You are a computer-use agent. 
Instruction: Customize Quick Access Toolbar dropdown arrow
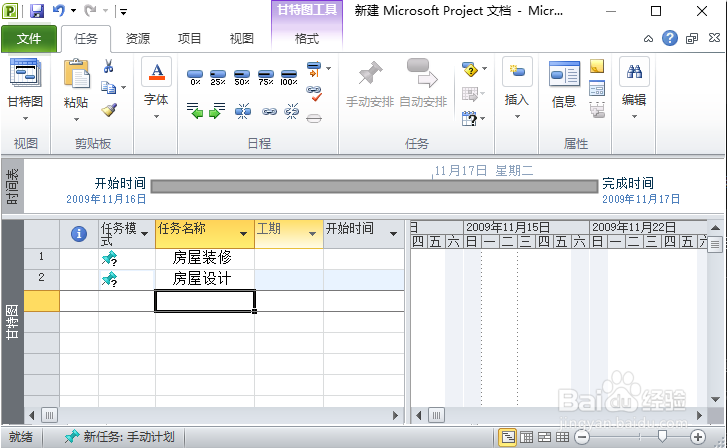[123, 11]
